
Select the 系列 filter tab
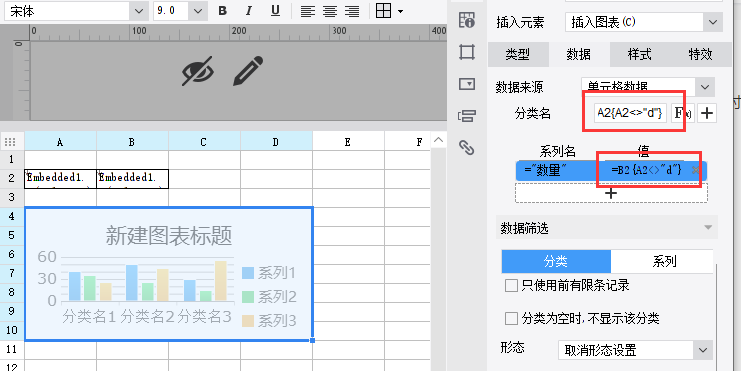click(x=662, y=261)
